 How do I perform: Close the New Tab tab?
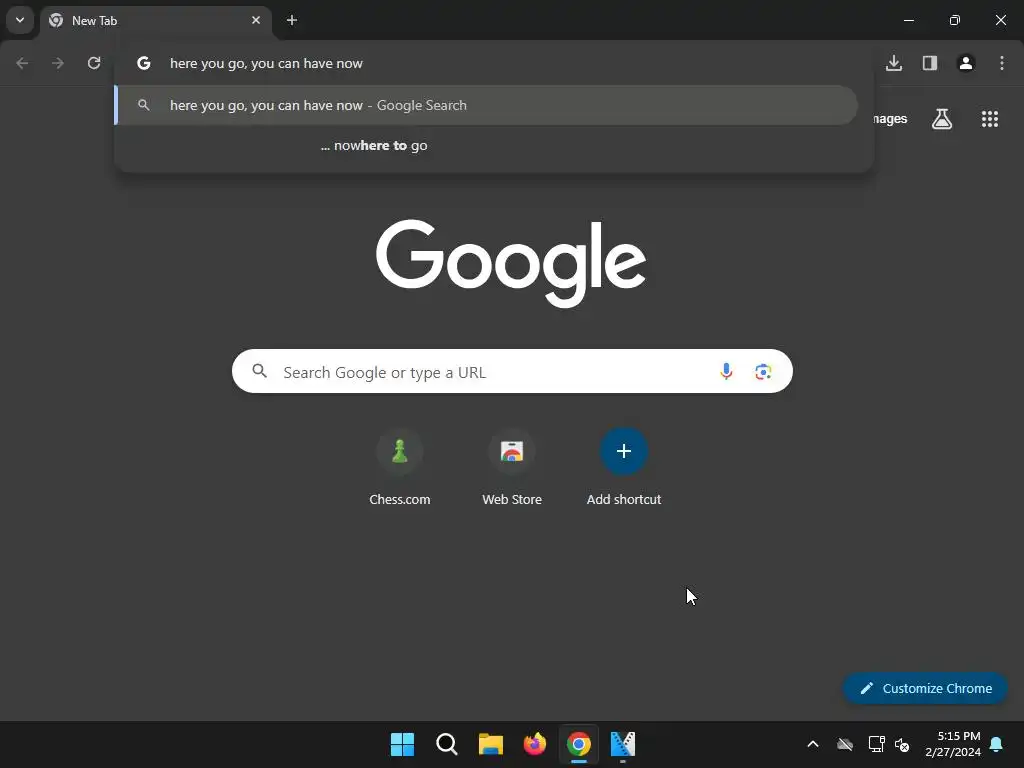coord(256,20)
